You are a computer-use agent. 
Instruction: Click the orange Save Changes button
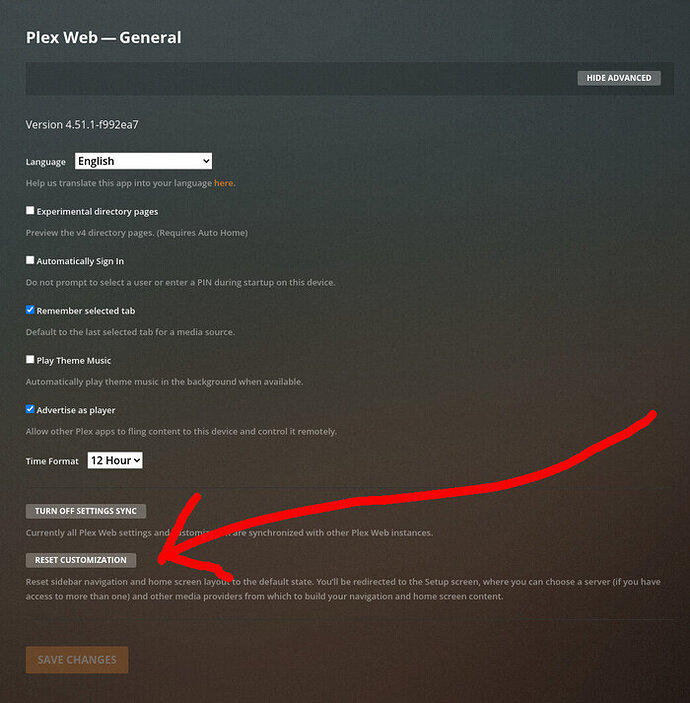click(77, 660)
